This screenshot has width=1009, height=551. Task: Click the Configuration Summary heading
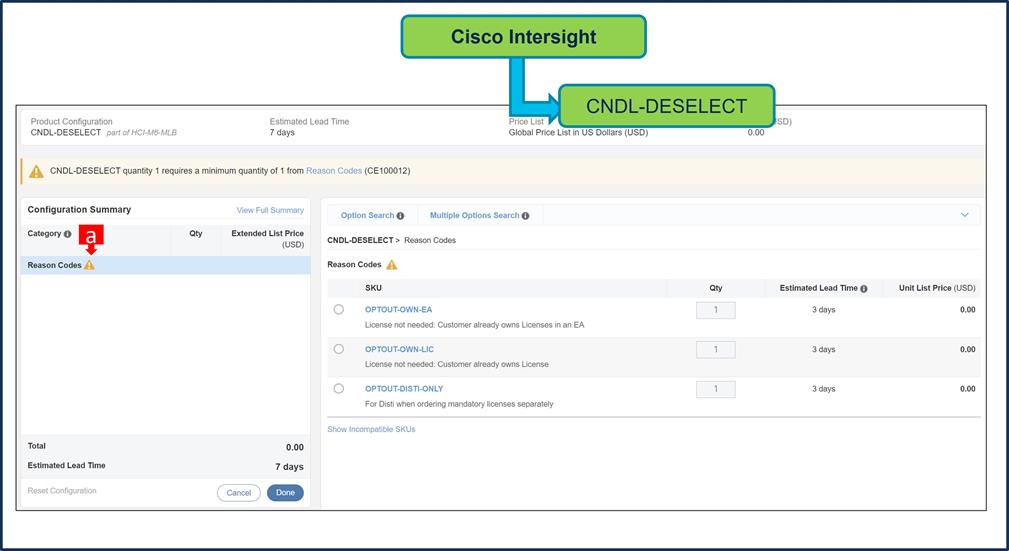pyautogui.click(x=79, y=209)
